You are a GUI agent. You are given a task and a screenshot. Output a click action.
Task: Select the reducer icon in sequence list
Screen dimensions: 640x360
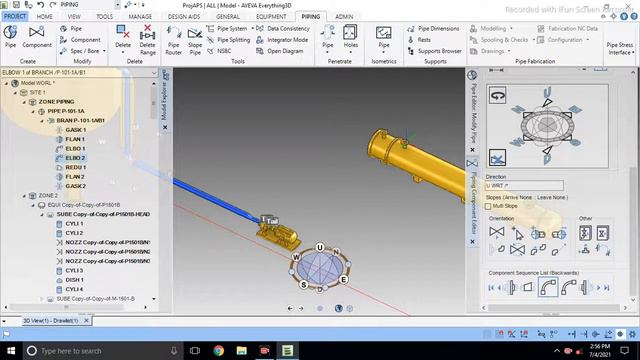click(528, 287)
